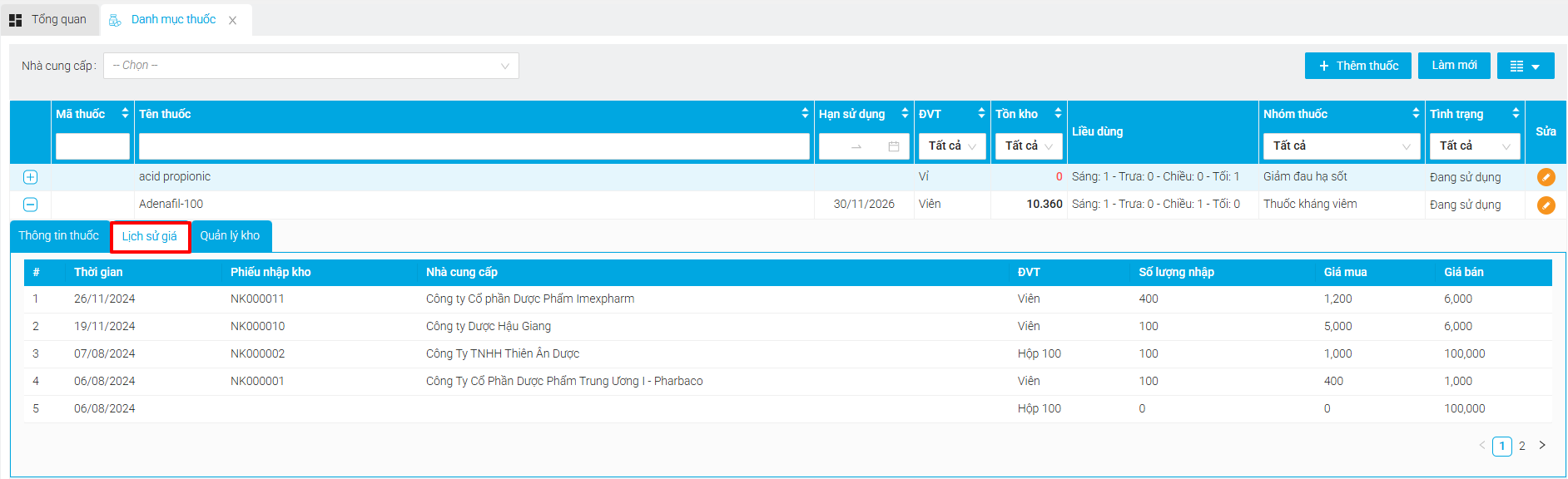Go to next page arrow
This screenshot has height=479, width=1568.
[x=1542, y=446]
